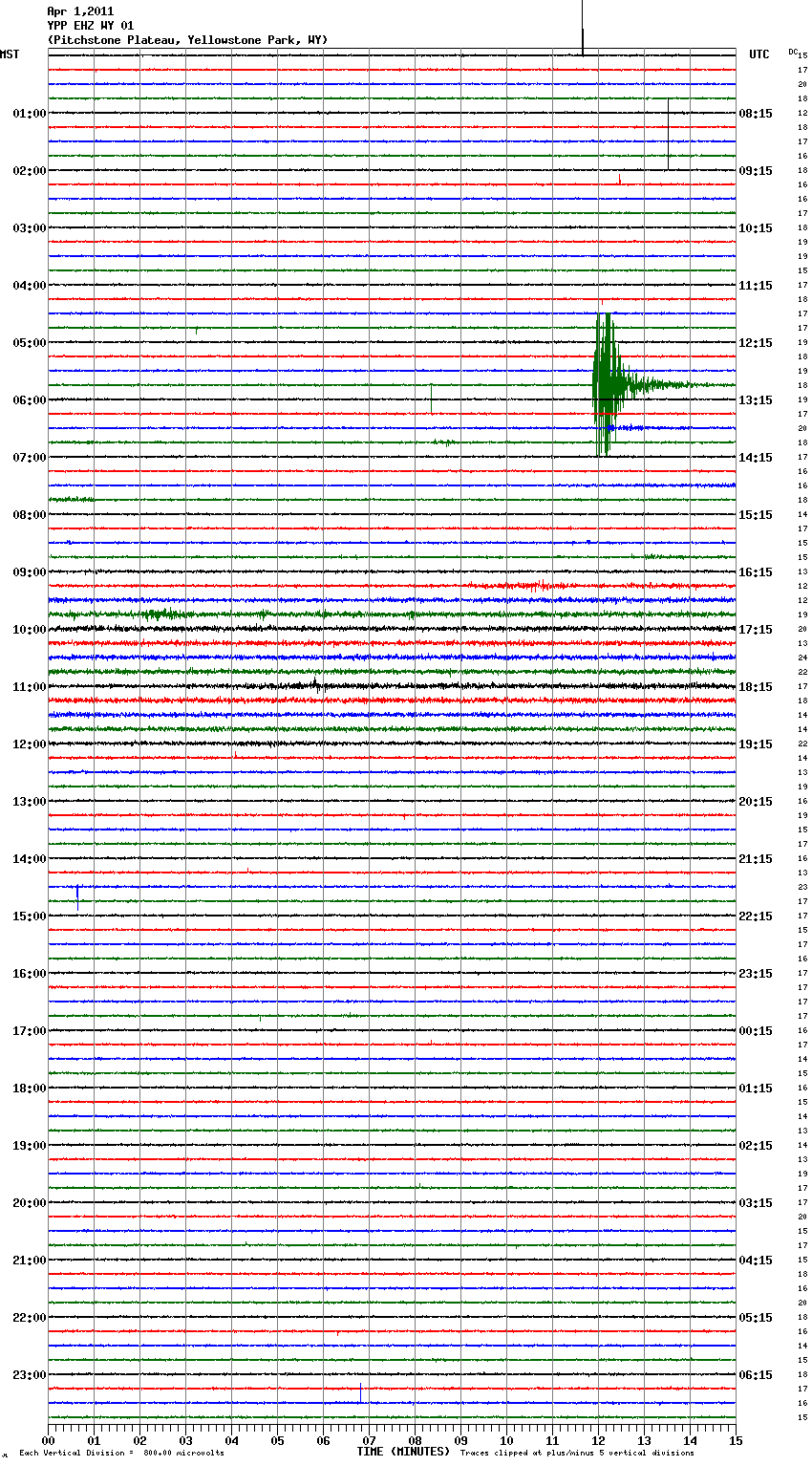Click the 12:00 MST row label
The width and height of the screenshot is (812, 1466).
pos(29,744)
